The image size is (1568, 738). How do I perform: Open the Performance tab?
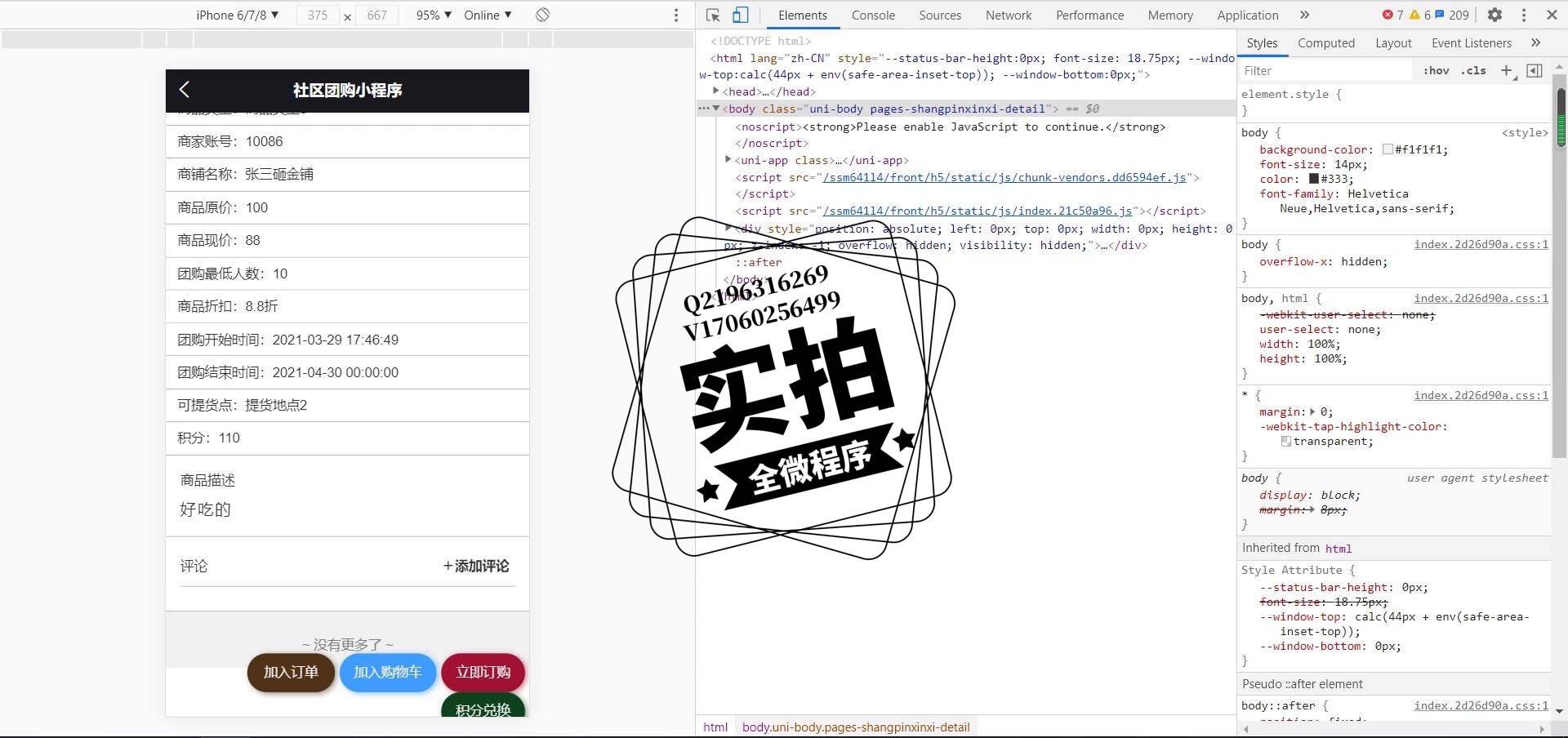(1089, 15)
